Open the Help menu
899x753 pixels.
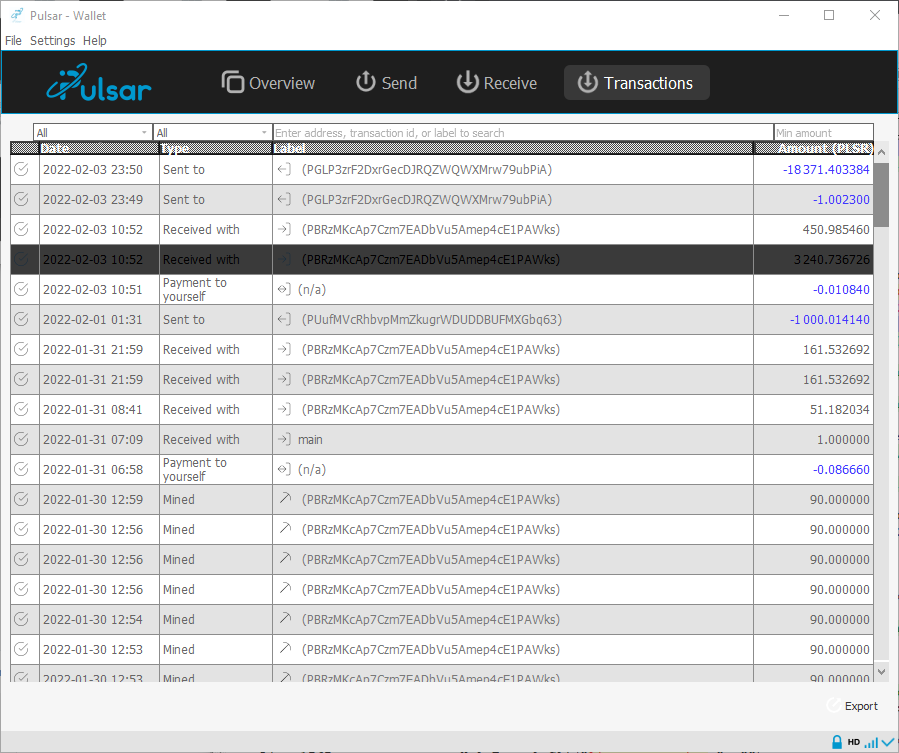(95, 40)
